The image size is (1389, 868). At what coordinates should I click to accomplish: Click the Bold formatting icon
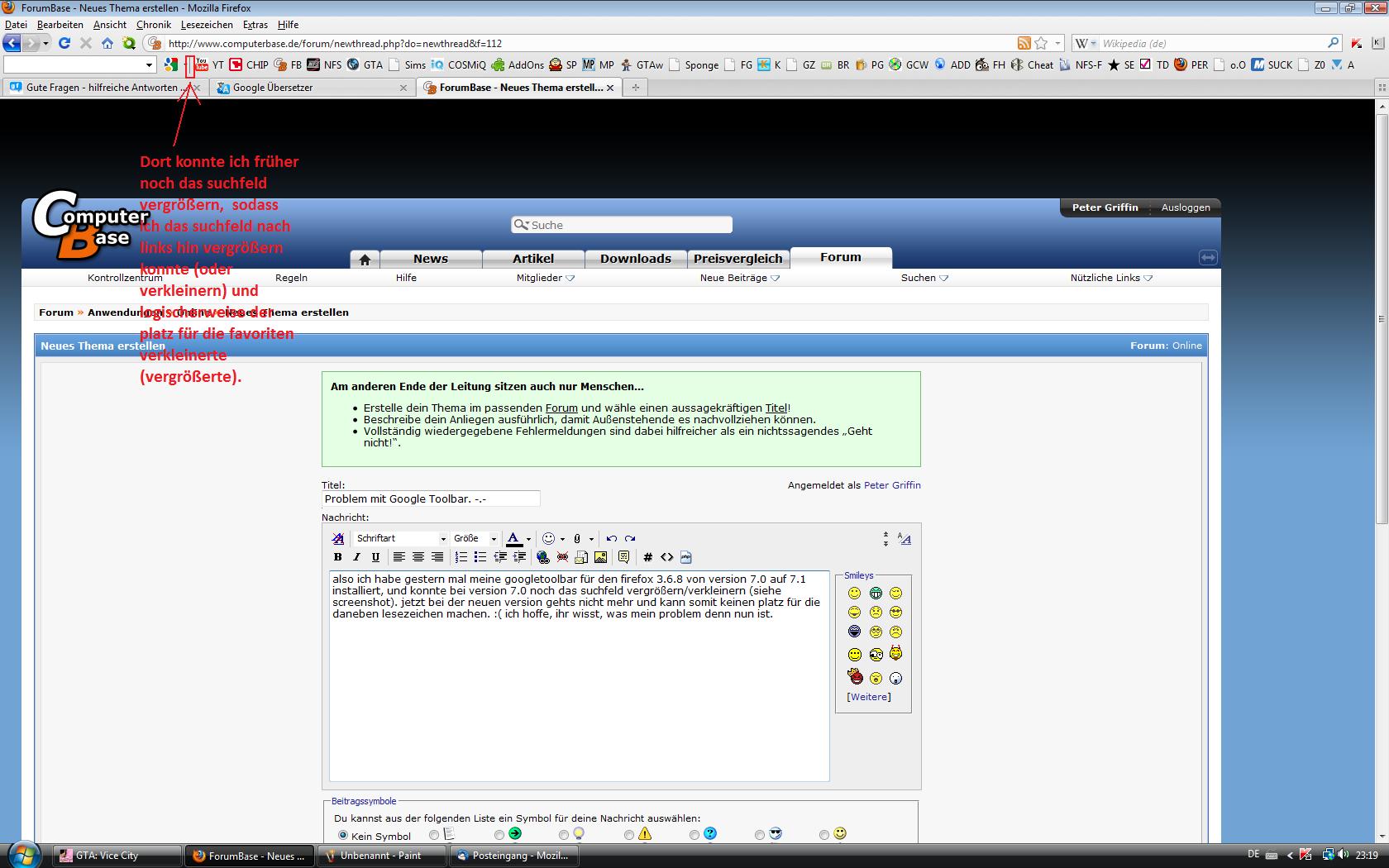337,557
